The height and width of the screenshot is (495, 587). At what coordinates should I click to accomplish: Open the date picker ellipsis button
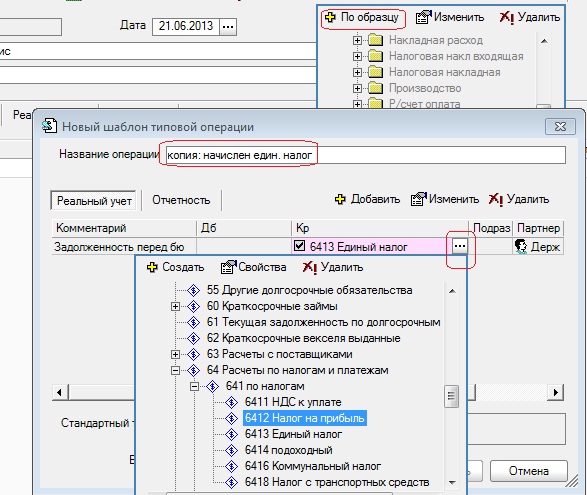click(x=228, y=27)
